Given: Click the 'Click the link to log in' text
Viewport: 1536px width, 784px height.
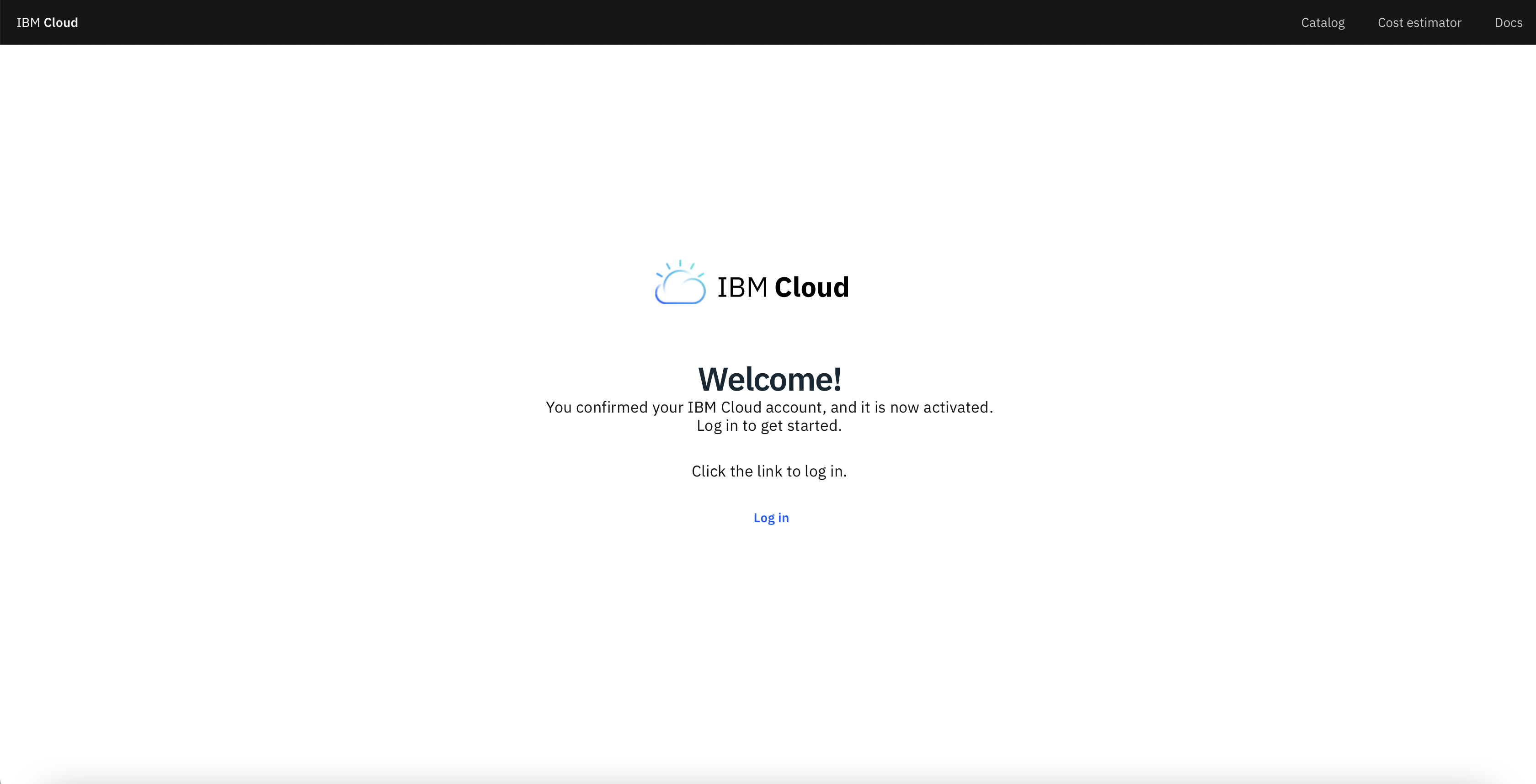Looking at the screenshot, I should [x=769, y=471].
